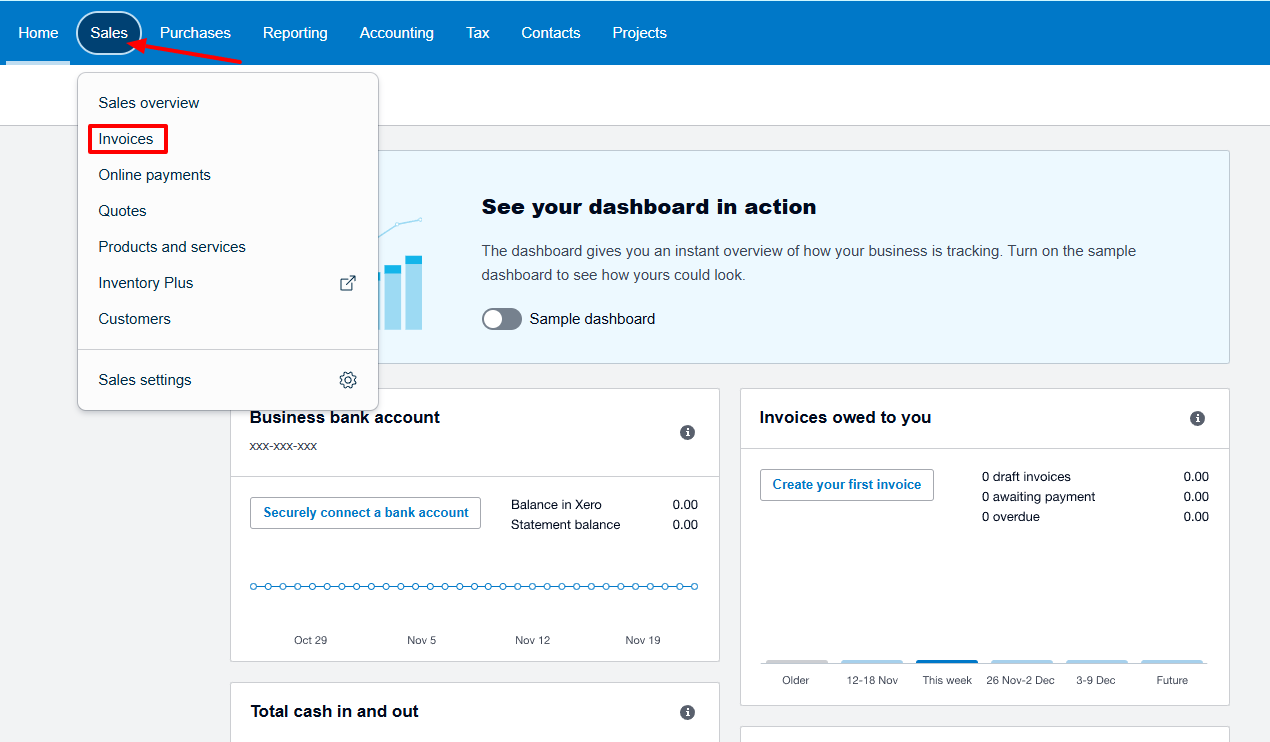Choose Online payments from the menu
Screen dimensions: 1270x742
click(x=154, y=174)
